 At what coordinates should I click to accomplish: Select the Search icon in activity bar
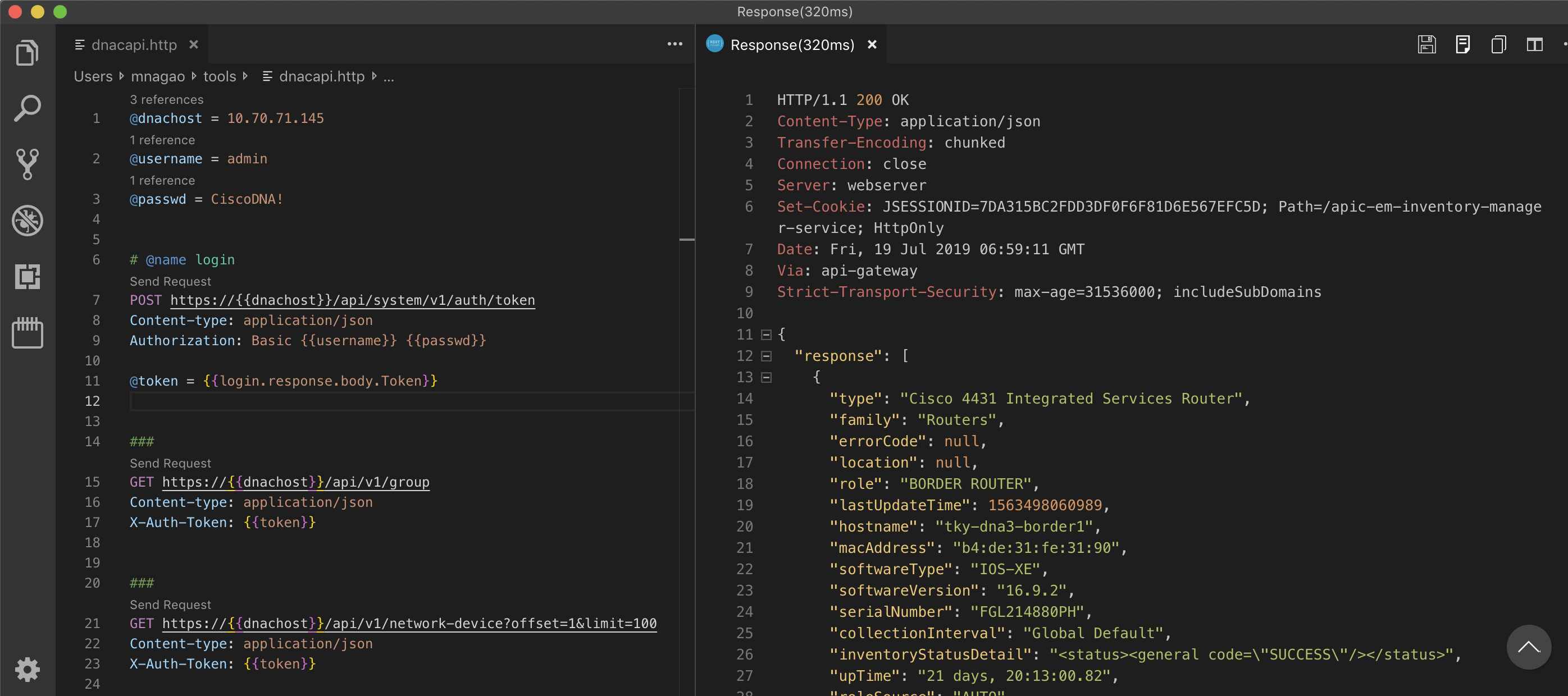click(x=28, y=108)
